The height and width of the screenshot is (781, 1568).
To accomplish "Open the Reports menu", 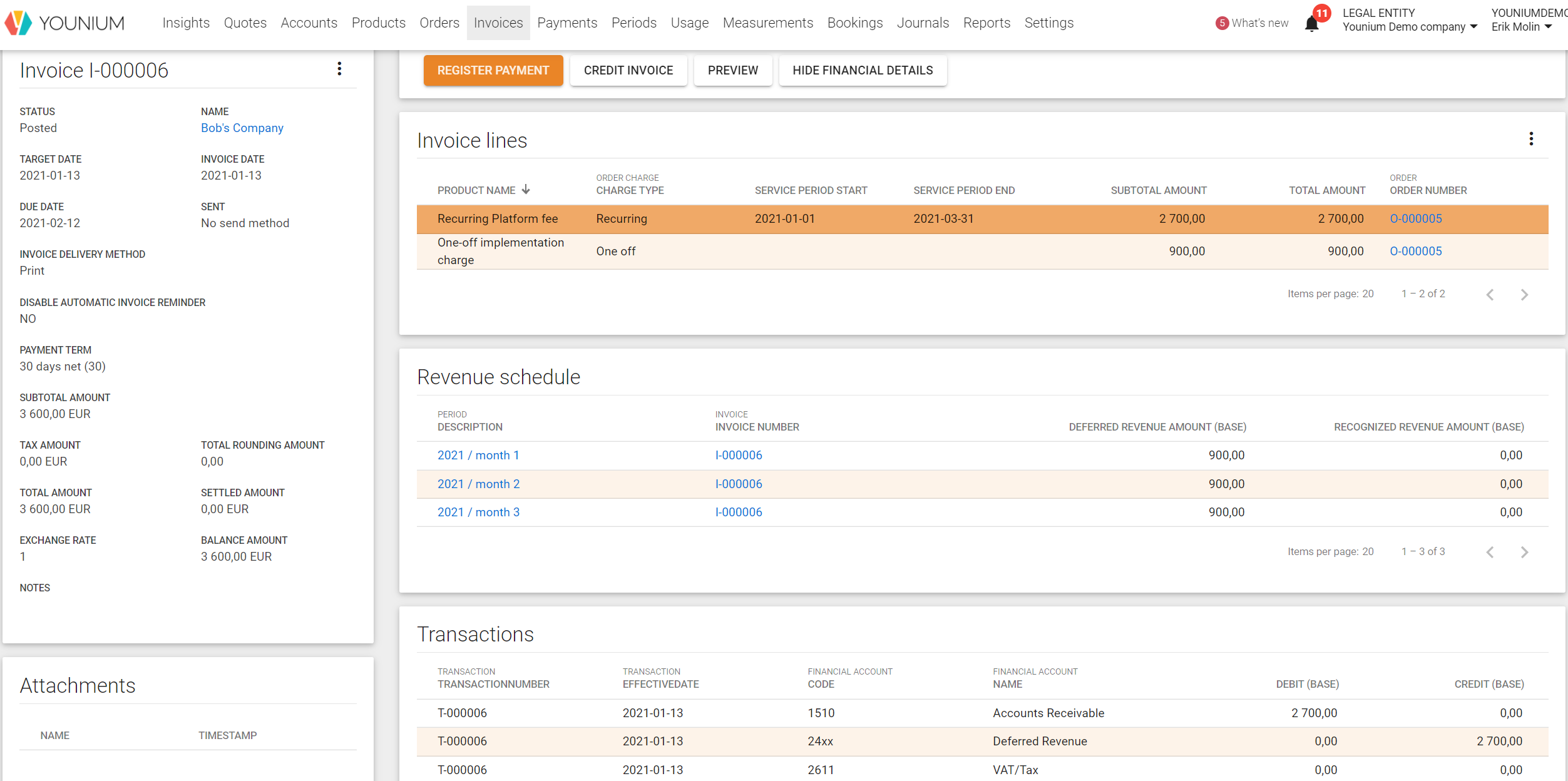I will tap(986, 23).
